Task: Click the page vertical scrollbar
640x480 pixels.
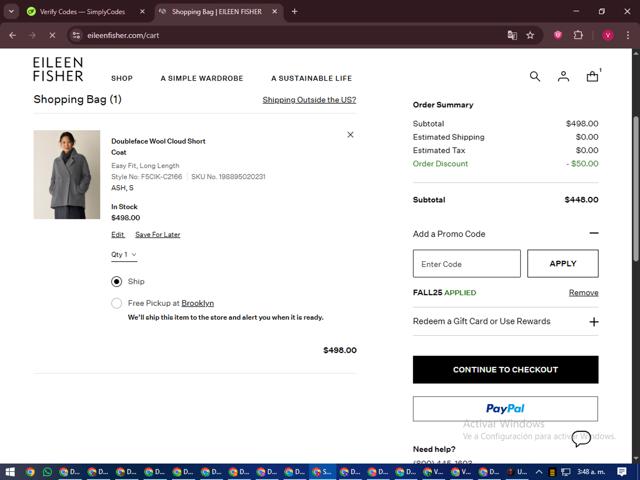Action: pyautogui.click(x=636, y=188)
